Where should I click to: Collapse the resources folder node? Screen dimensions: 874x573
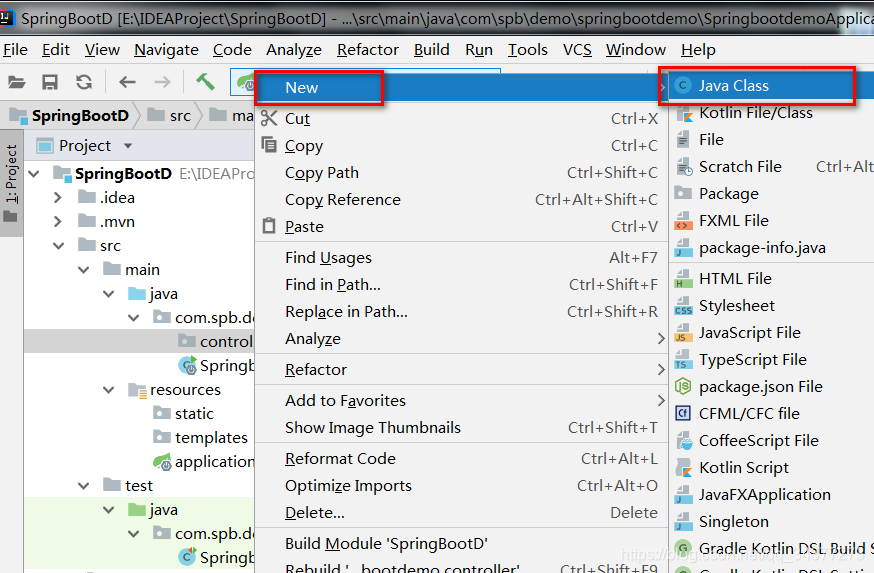(109, 390)
